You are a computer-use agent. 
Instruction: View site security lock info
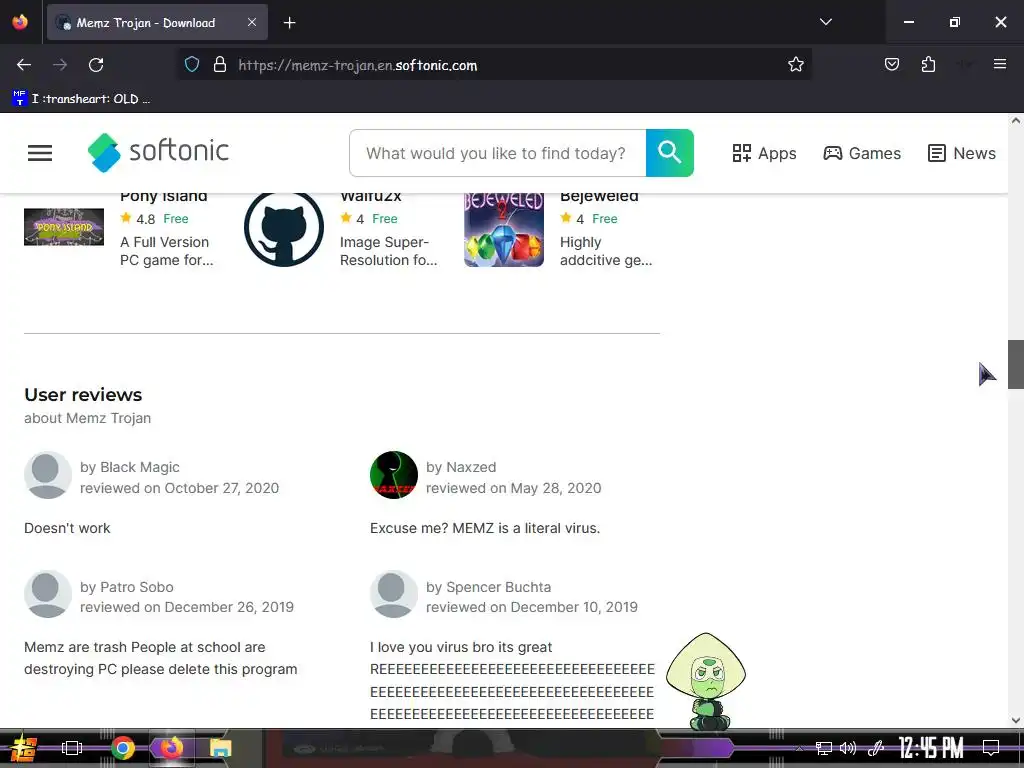[x=220, y=65]
